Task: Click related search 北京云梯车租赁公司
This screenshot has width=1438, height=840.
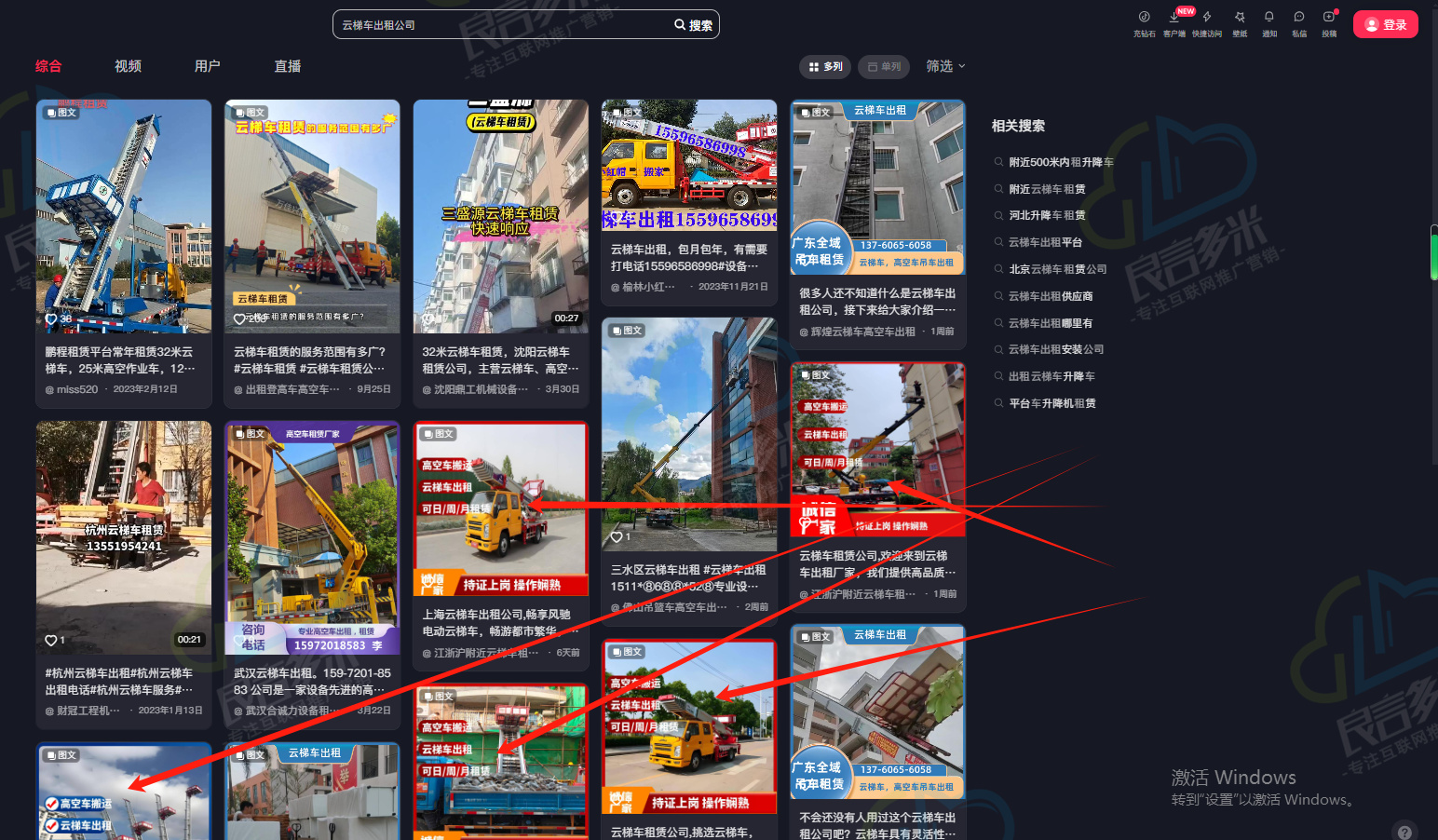Action: pyautogui.click(x=1057, y=269)
